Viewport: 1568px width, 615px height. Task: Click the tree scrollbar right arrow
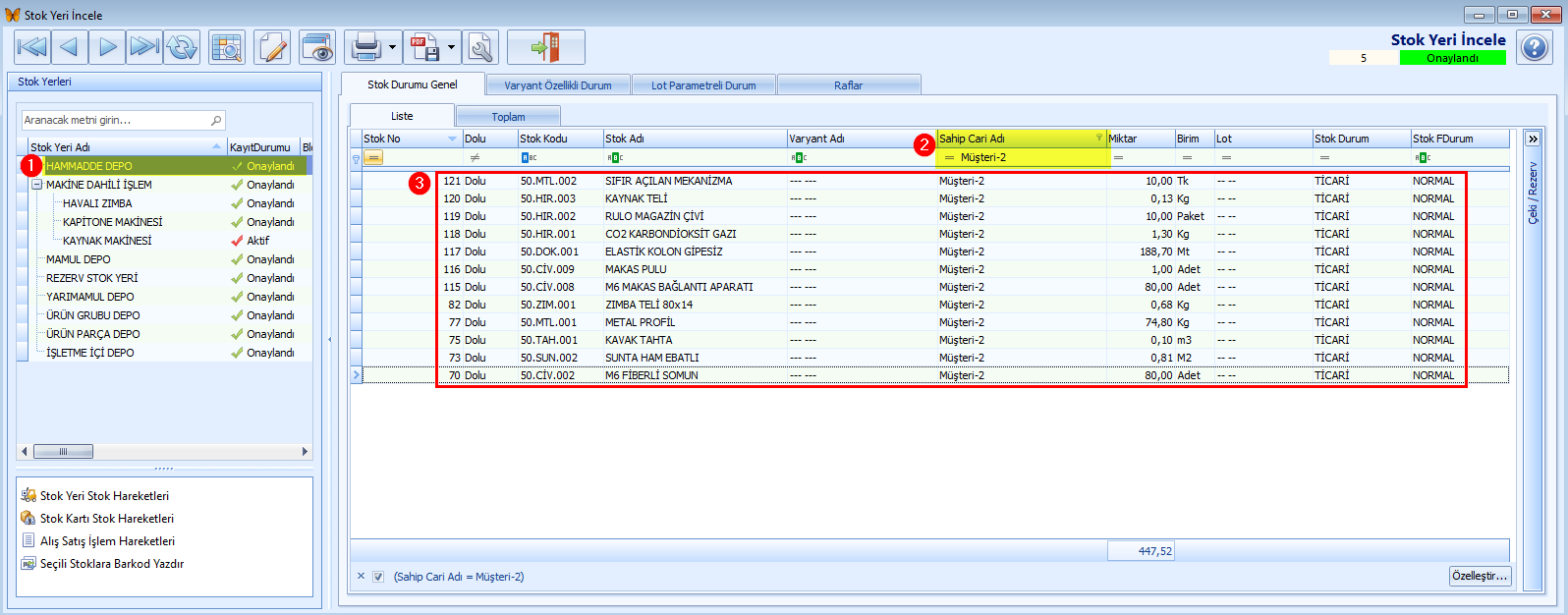(x=305, y=452)
